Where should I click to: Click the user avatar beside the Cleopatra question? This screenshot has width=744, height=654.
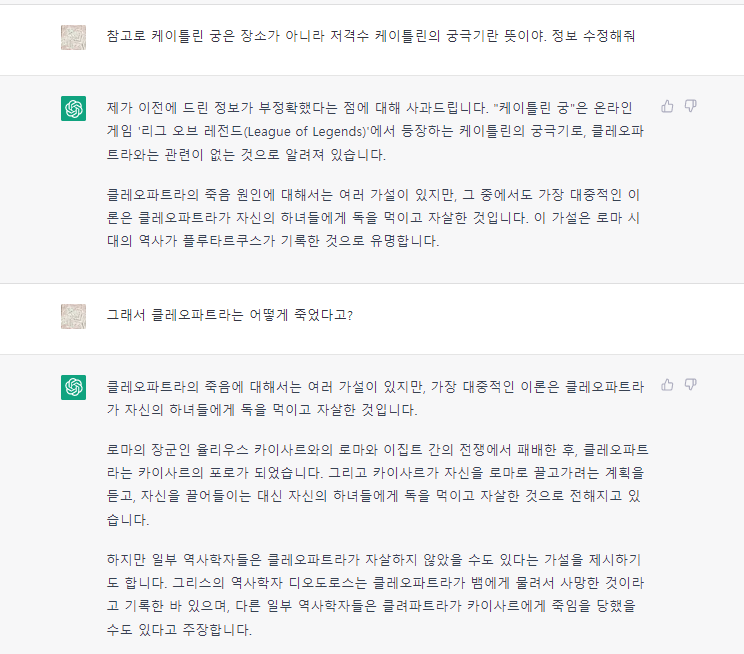click(73, 316)
